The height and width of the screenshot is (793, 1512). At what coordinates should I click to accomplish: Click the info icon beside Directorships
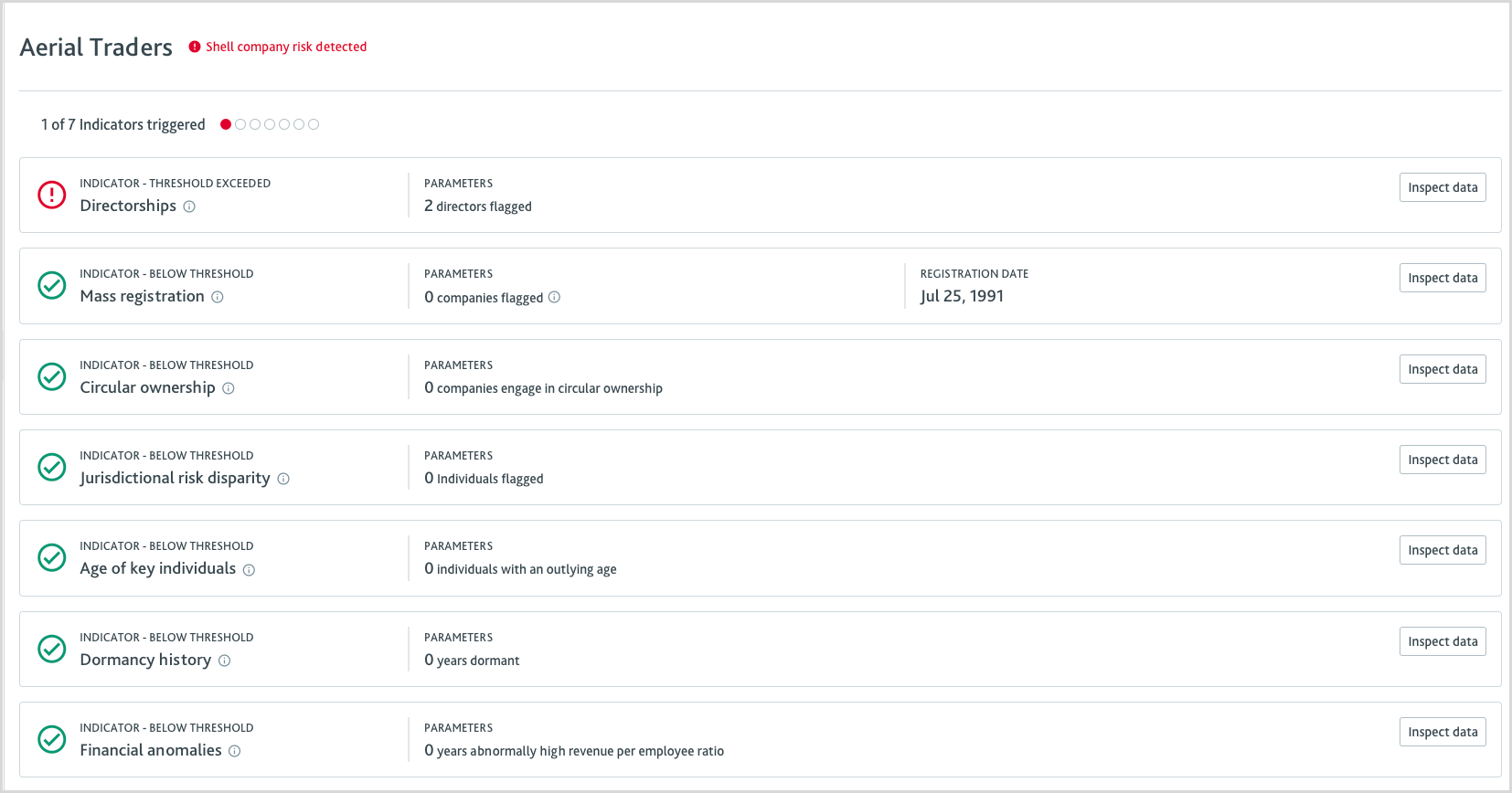189,206
